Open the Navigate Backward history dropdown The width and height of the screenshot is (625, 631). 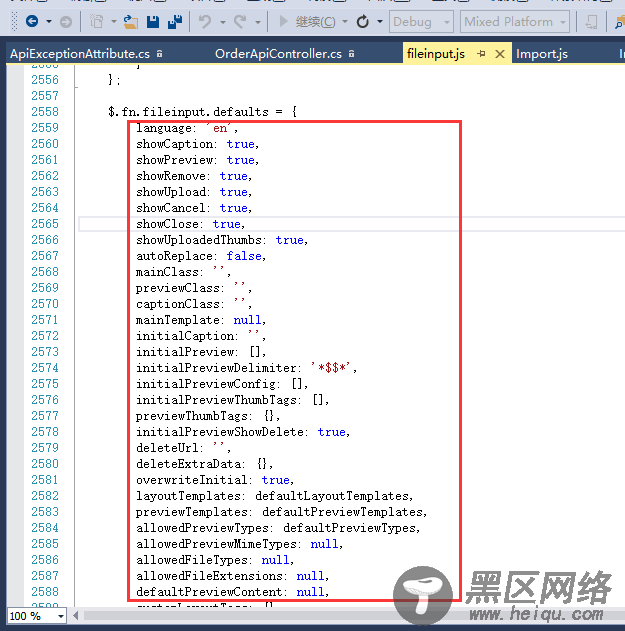tap(49, 21)
